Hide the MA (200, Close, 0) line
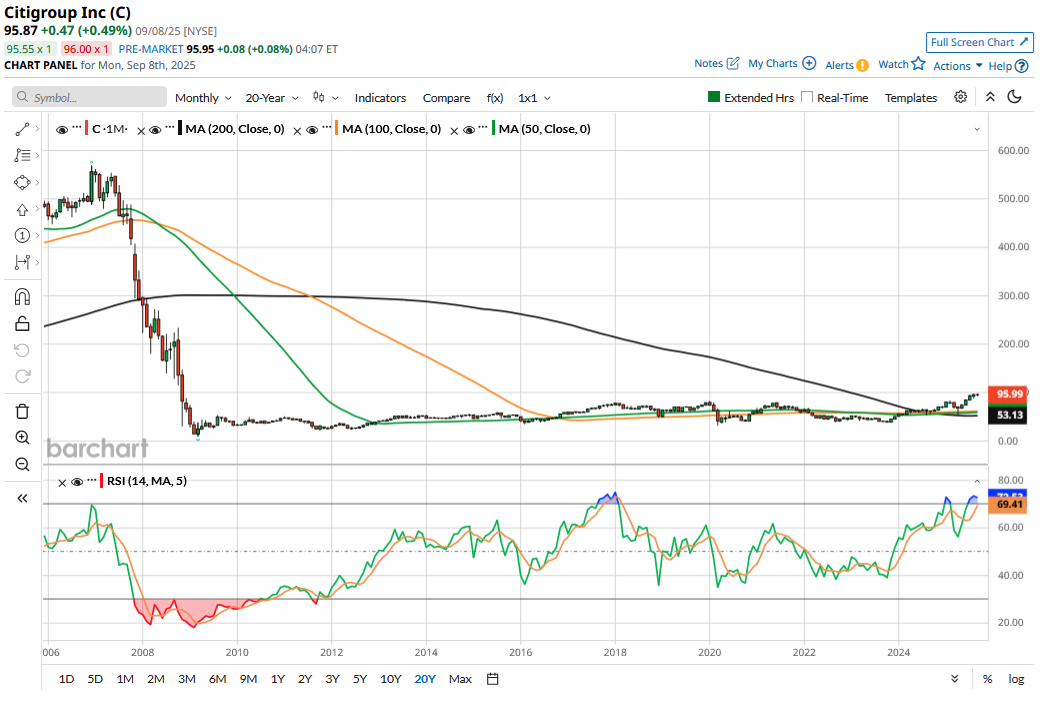 point(155,130)
